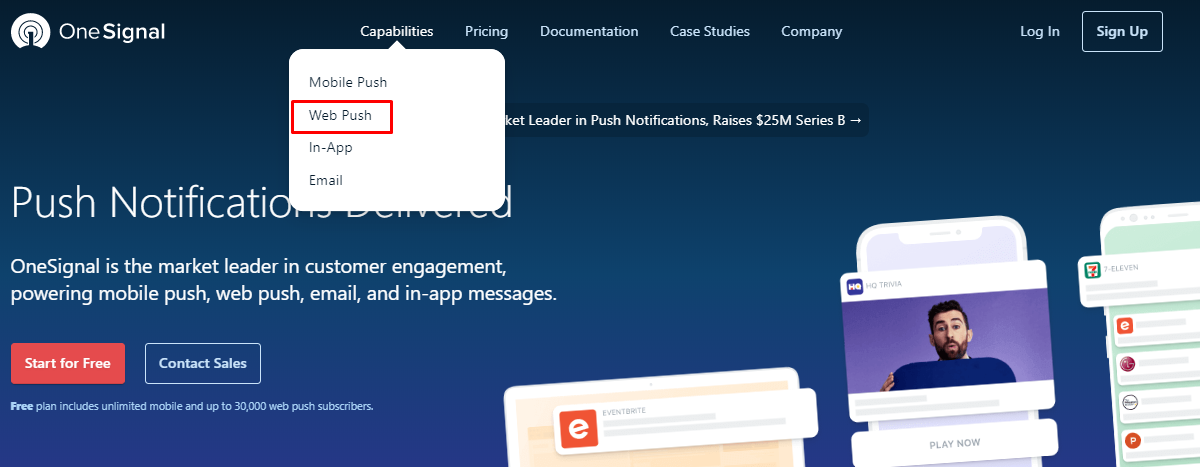Image resolution: width=1200 pixels, height=467 pixels.
Task: Open the Capabilities menu
Action: tap(397, 31)
